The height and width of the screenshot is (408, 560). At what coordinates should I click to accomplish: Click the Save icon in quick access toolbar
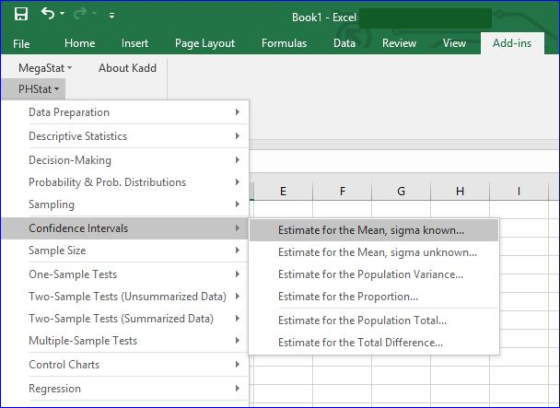[x=21, y=14]
